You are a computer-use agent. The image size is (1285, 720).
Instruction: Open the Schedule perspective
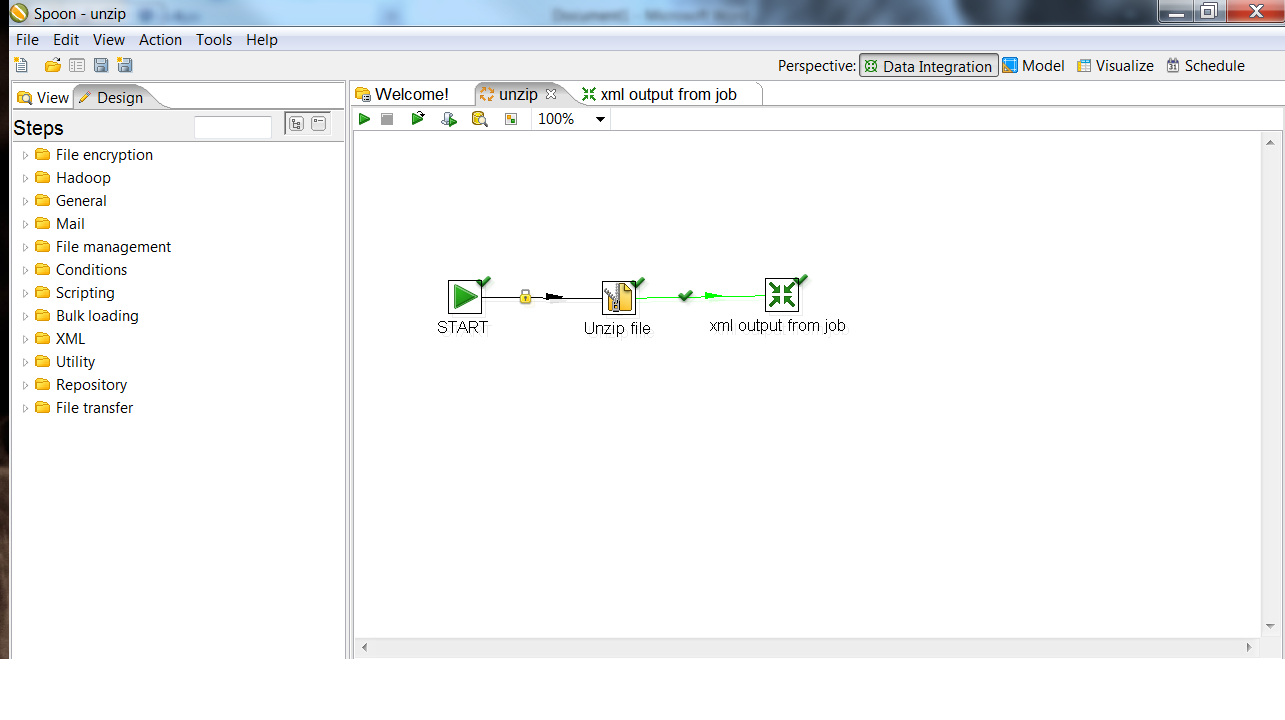1205,65
